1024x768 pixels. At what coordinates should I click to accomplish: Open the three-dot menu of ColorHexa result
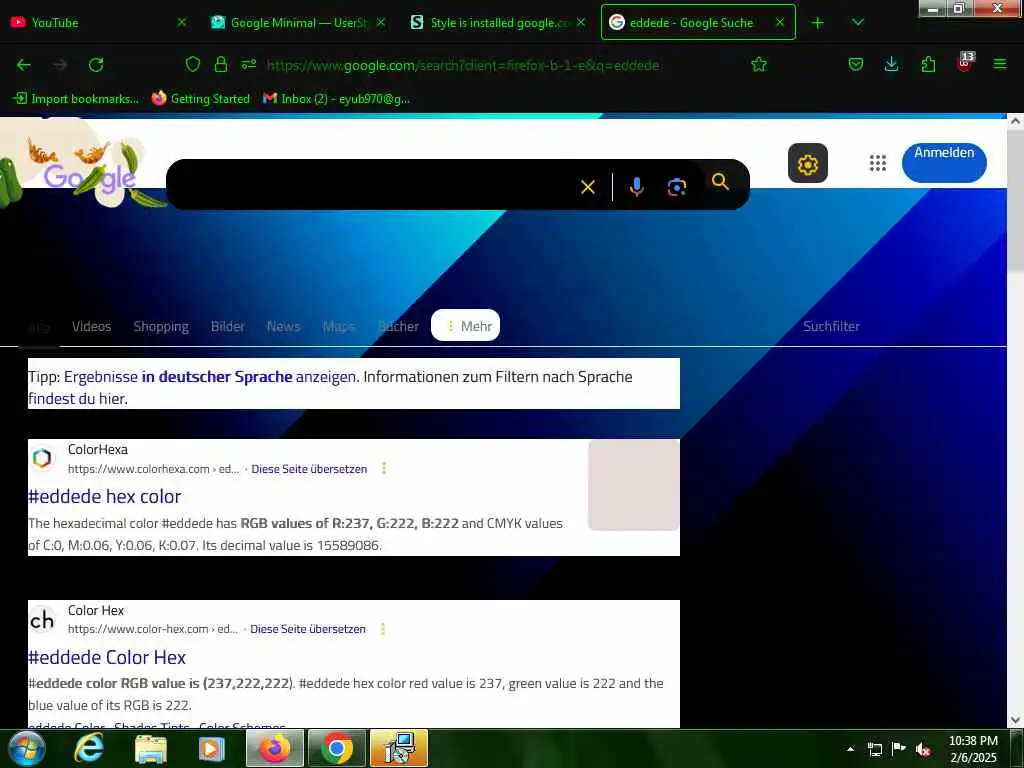tap(384, 468)
